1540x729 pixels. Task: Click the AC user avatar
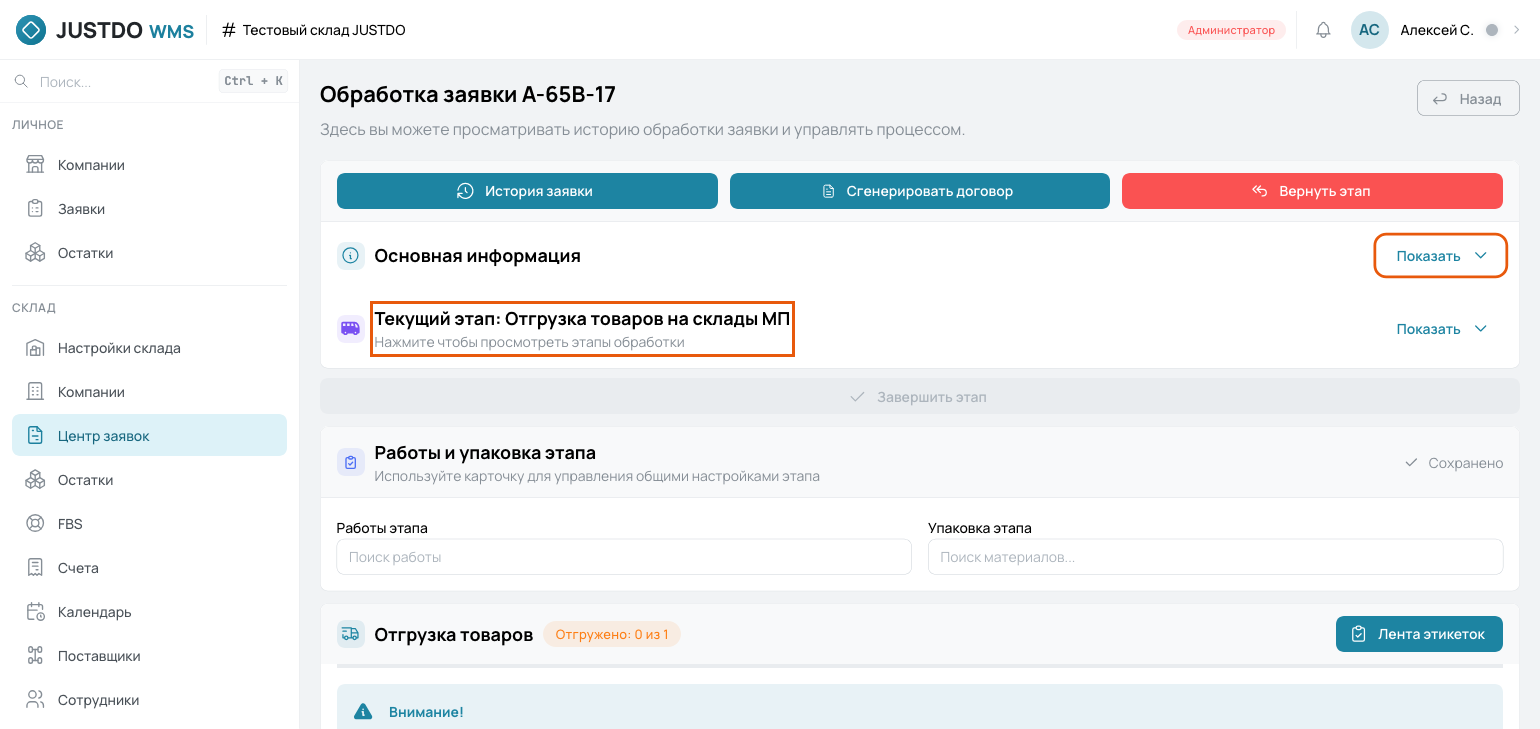click(1369, 30)
